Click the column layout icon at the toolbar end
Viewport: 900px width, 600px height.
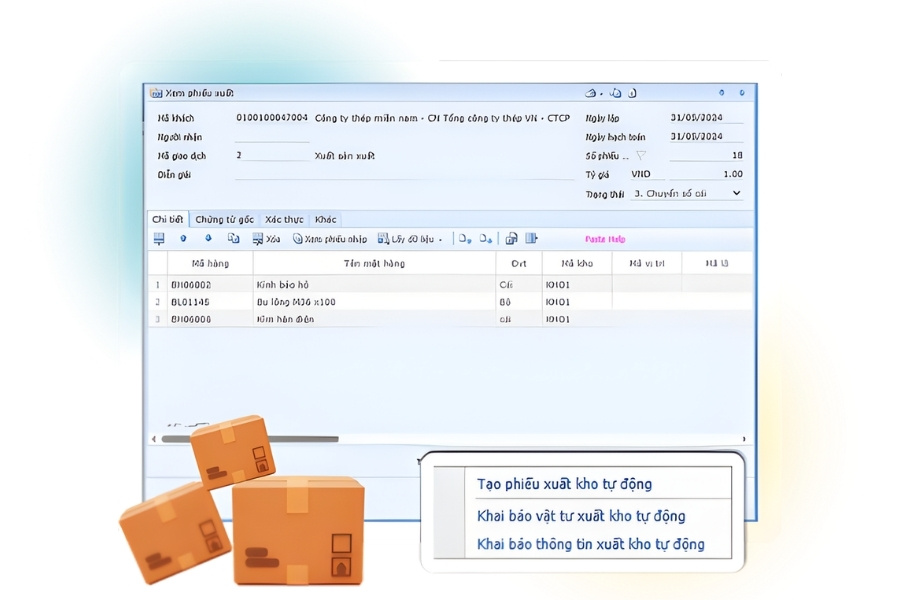[532, 238]
